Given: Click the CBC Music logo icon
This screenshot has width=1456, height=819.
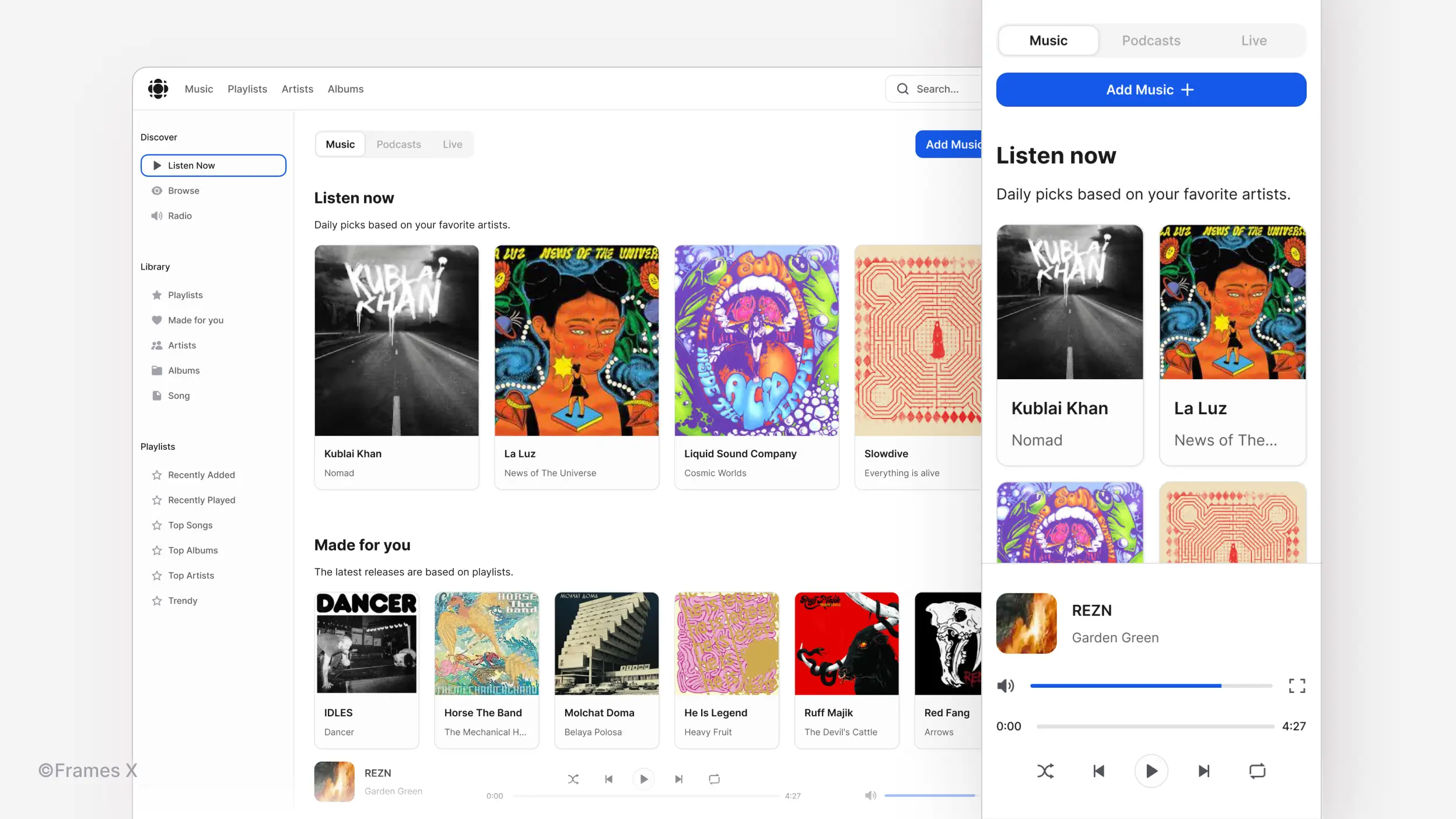Looking at the screenshot, I should tap(158, 89).
